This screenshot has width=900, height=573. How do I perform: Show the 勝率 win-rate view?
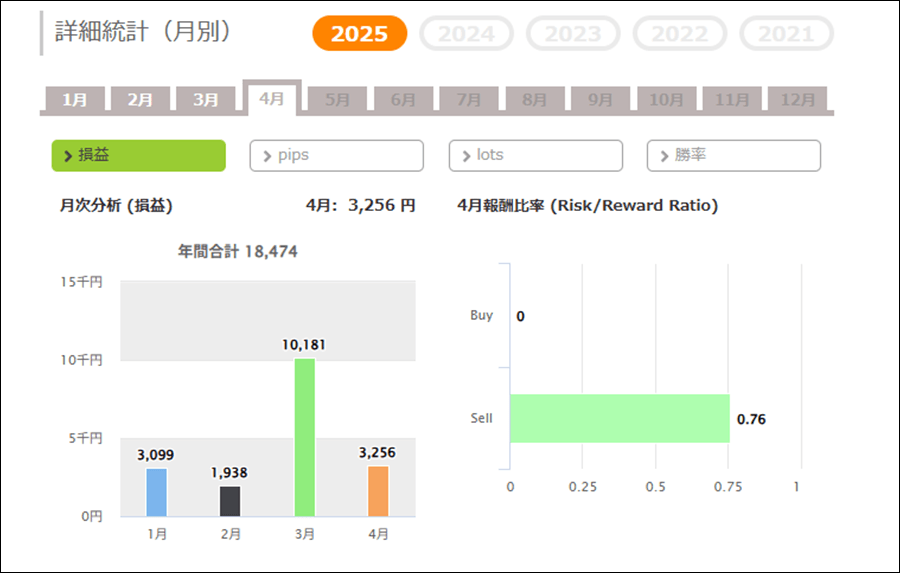pos(734,156)
